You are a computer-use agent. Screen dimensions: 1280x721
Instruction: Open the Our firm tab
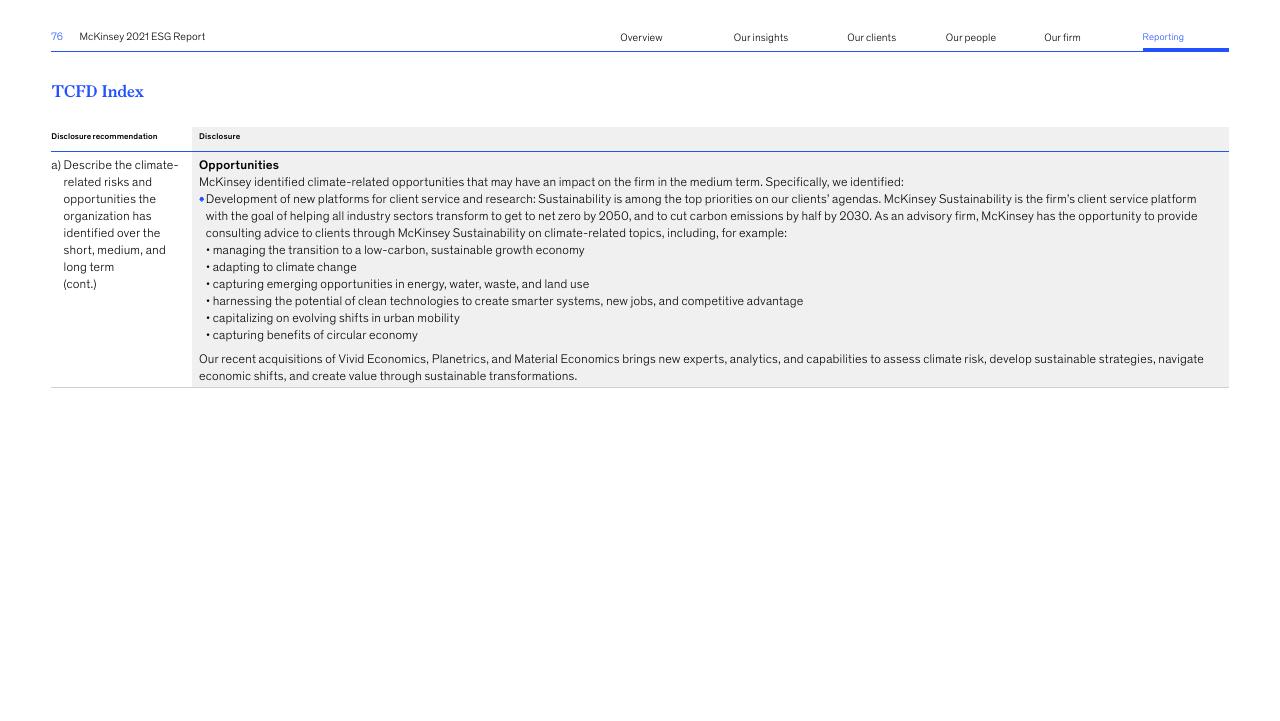click(1062, 38)
